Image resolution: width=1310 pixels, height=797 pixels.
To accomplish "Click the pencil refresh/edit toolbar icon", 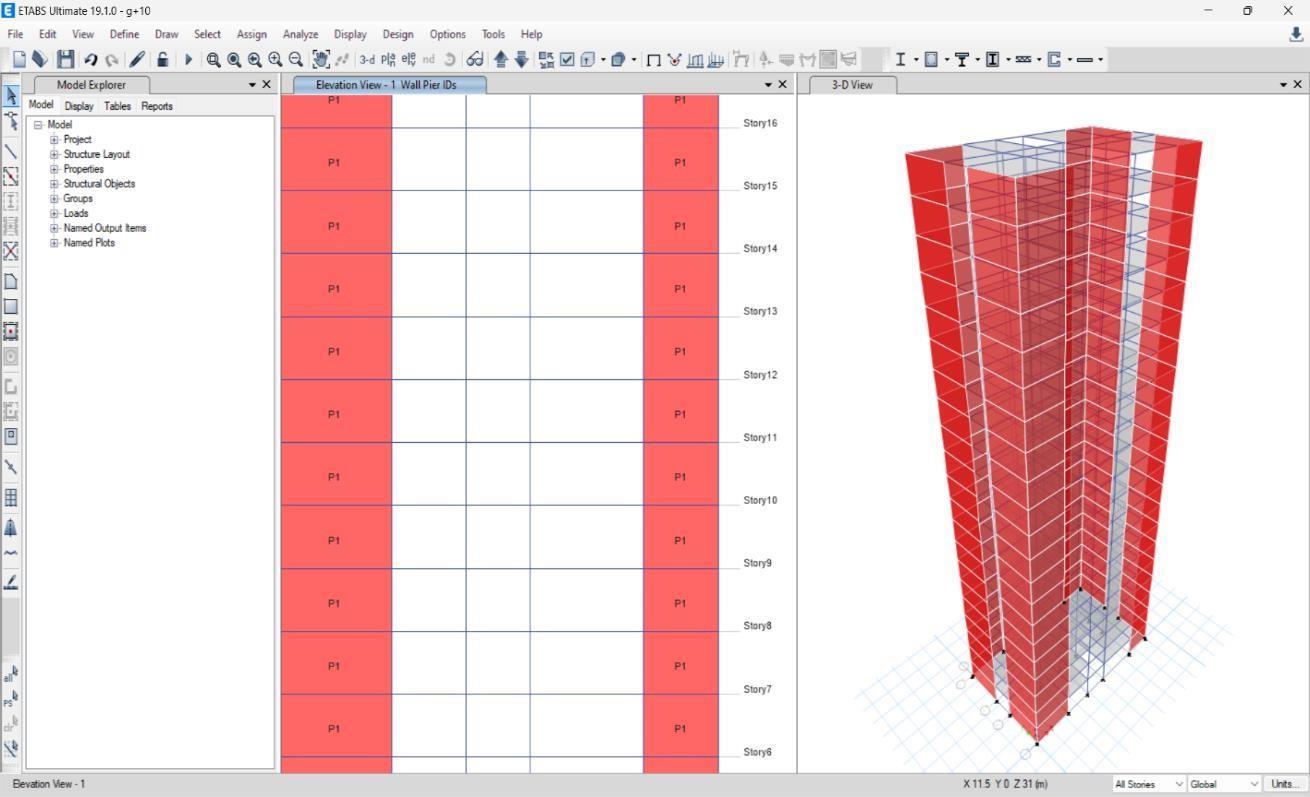I will pos(137,60).
